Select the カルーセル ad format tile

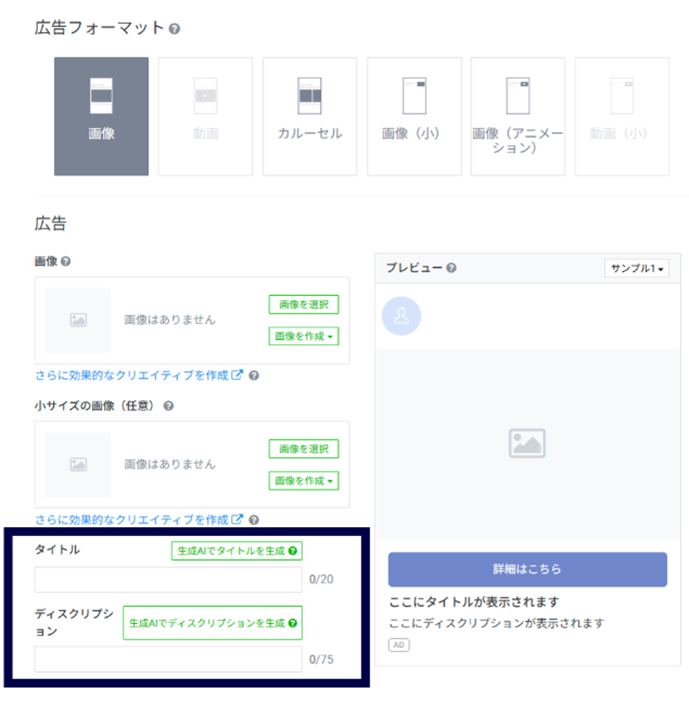point(309,116)
